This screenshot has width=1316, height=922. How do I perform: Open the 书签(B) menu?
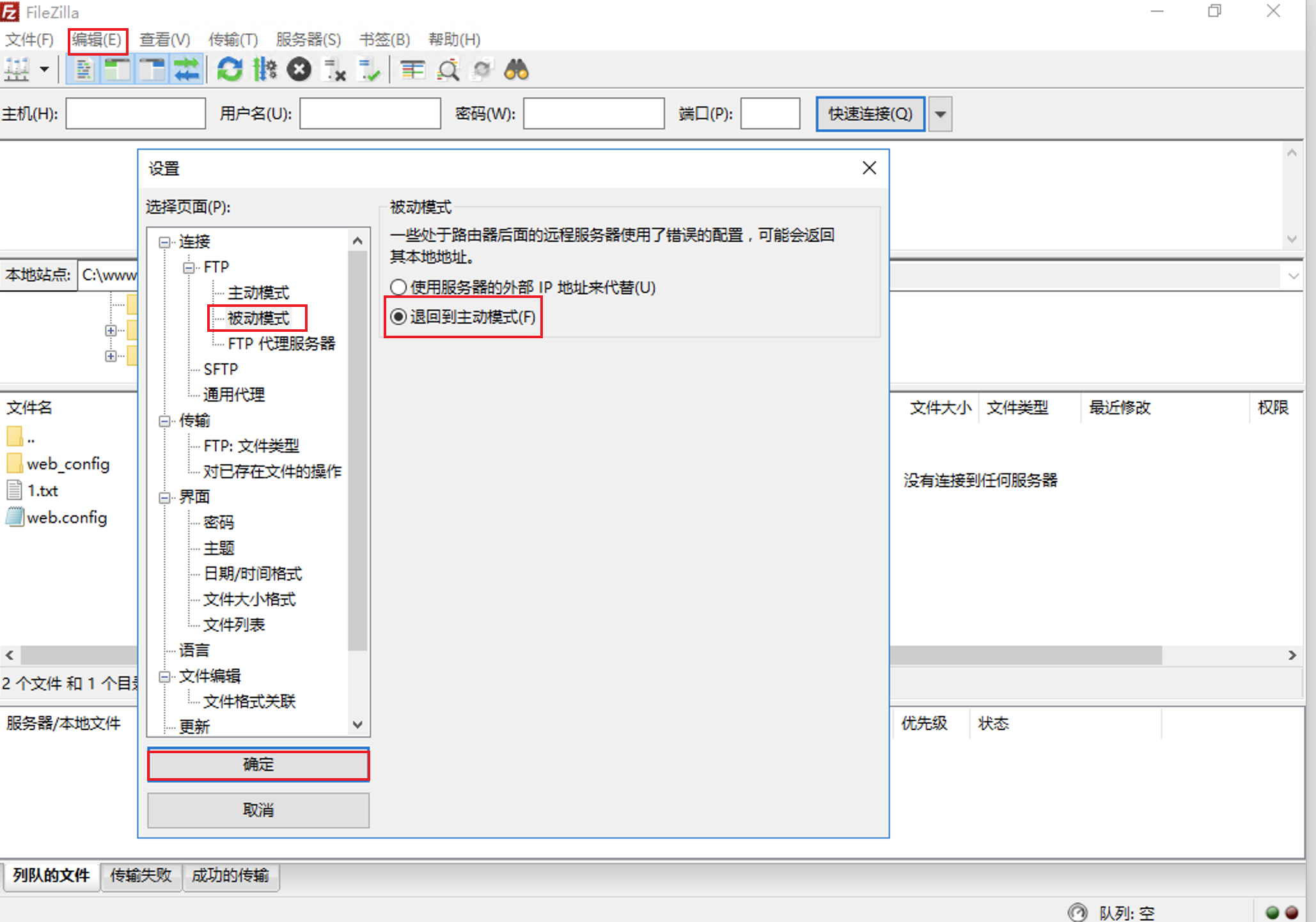384,40
